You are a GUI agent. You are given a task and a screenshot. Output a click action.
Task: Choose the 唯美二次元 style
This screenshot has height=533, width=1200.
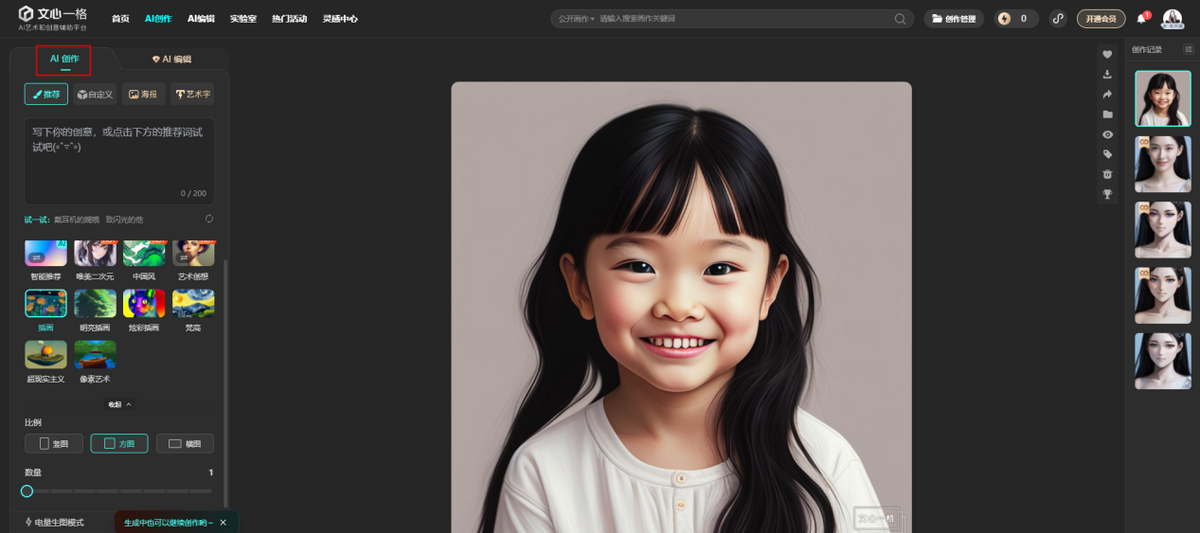click(x=95, y=259)
